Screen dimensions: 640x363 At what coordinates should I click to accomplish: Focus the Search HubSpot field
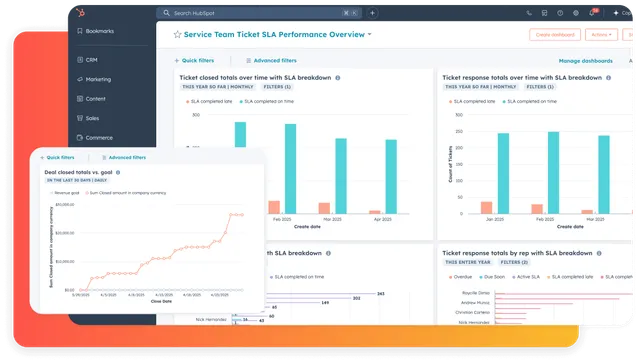pyautogui.click(x=259, y=13)
